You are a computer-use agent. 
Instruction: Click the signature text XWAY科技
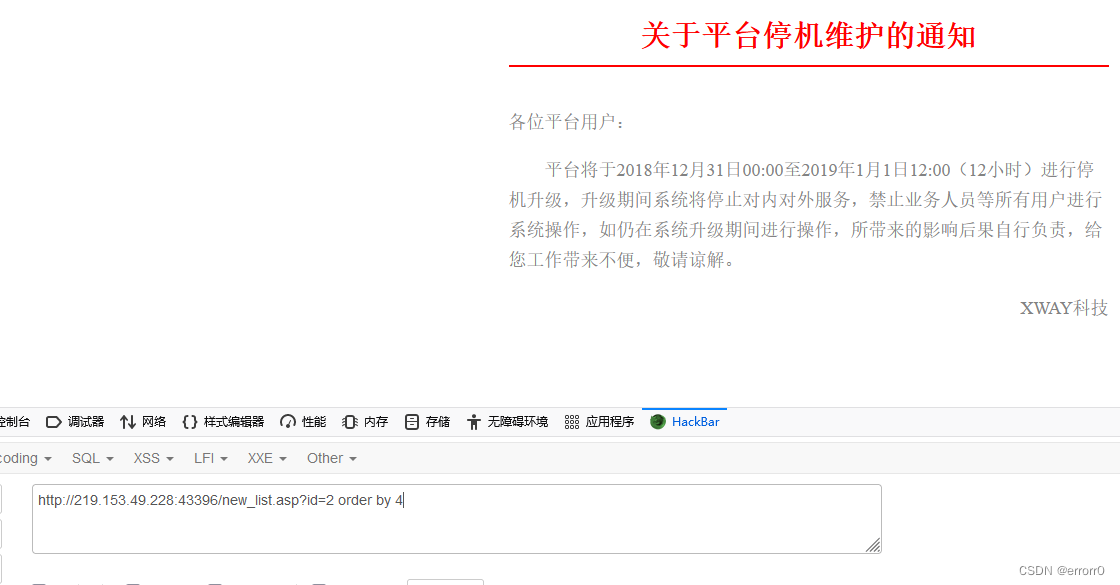click(1064, 308)
